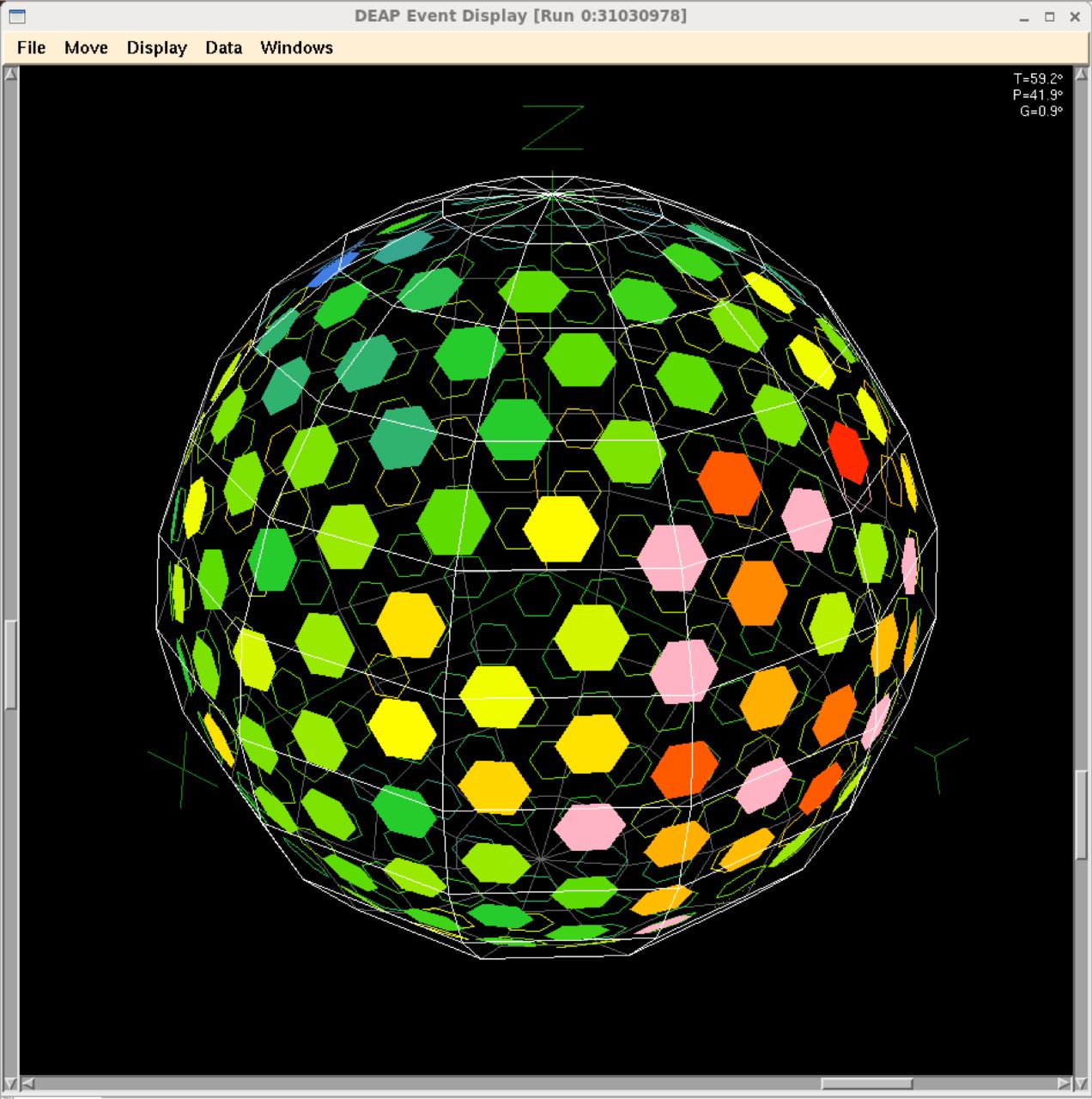The image size is (1092, 1099).
Task: Click the right vertical scrollbar thumb
Action: tap(1082, 815)
